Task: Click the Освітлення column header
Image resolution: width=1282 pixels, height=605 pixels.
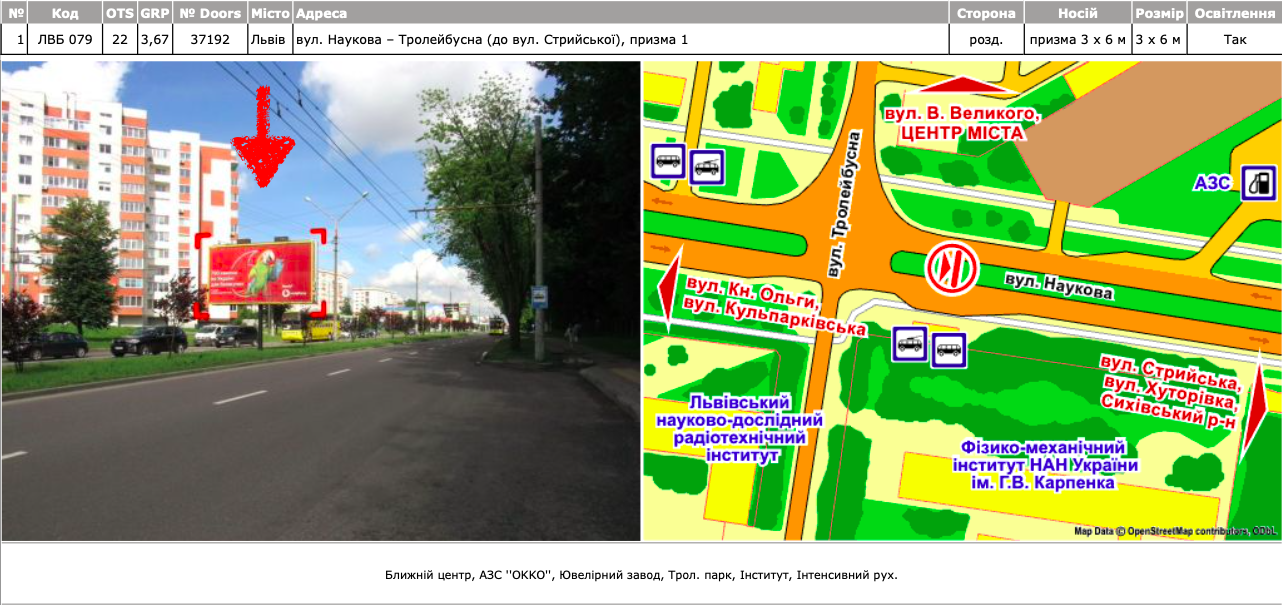Action: [x=1235, y=13]
